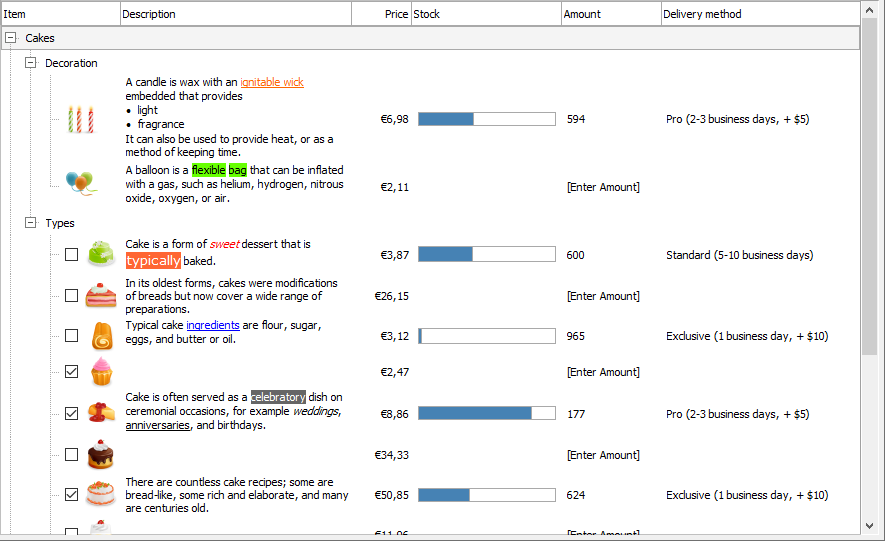
Task: Select the pink cupcake icon
Action: tap(102, 372)
